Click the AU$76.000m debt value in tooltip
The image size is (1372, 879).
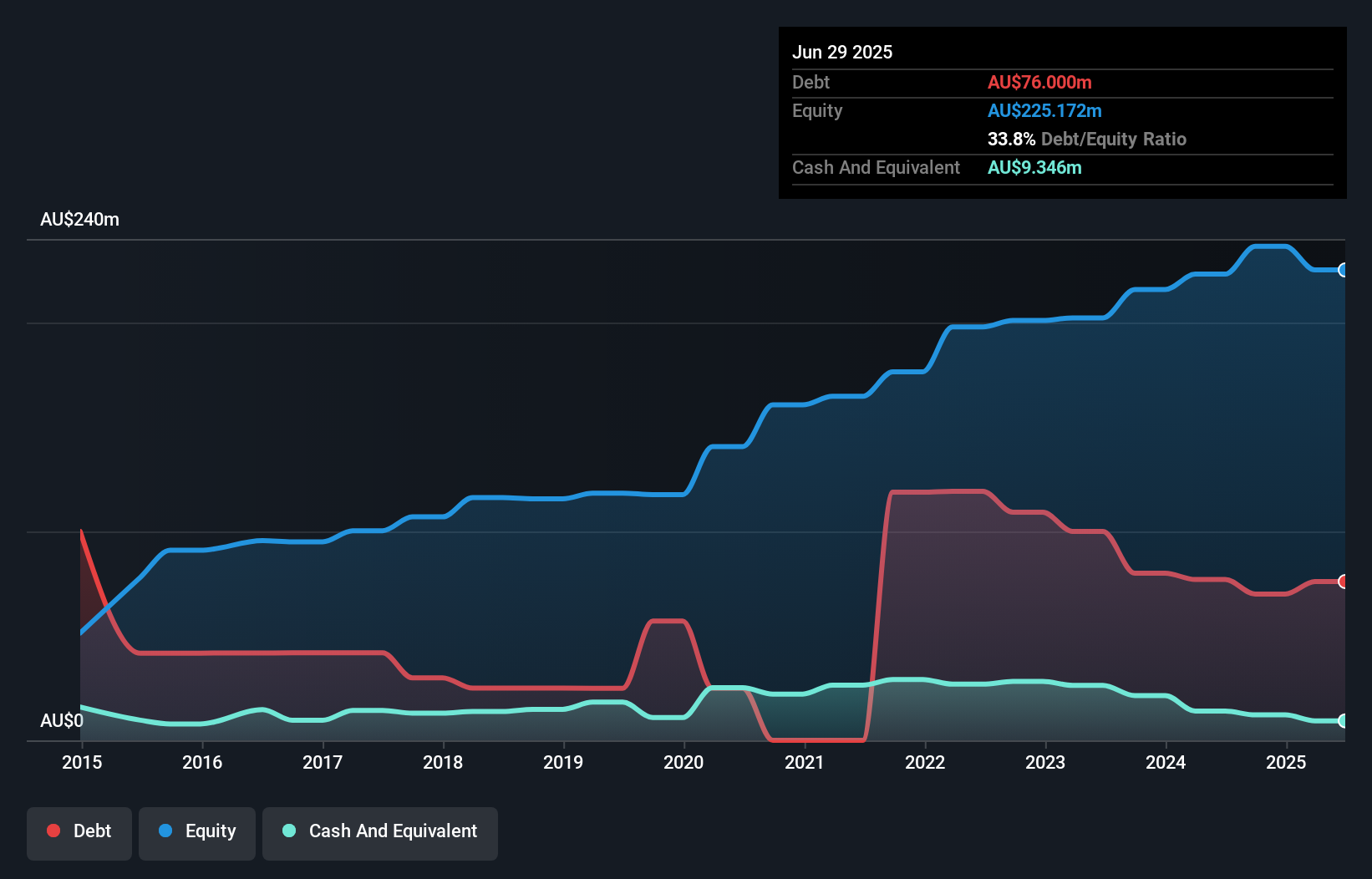[x=1040, y=82]
